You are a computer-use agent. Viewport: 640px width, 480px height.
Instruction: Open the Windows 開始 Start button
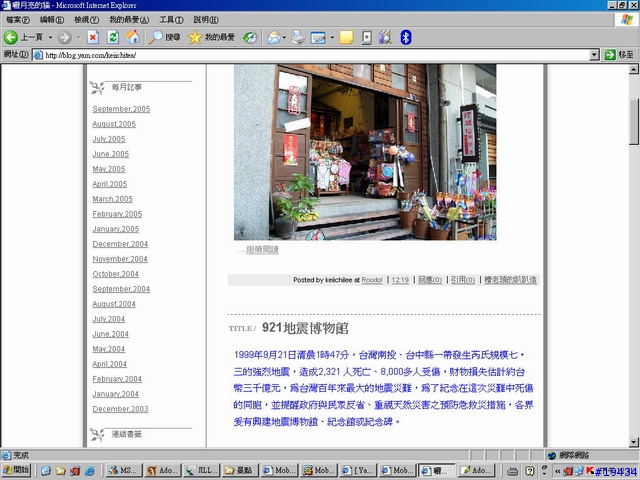click(16, 471)
